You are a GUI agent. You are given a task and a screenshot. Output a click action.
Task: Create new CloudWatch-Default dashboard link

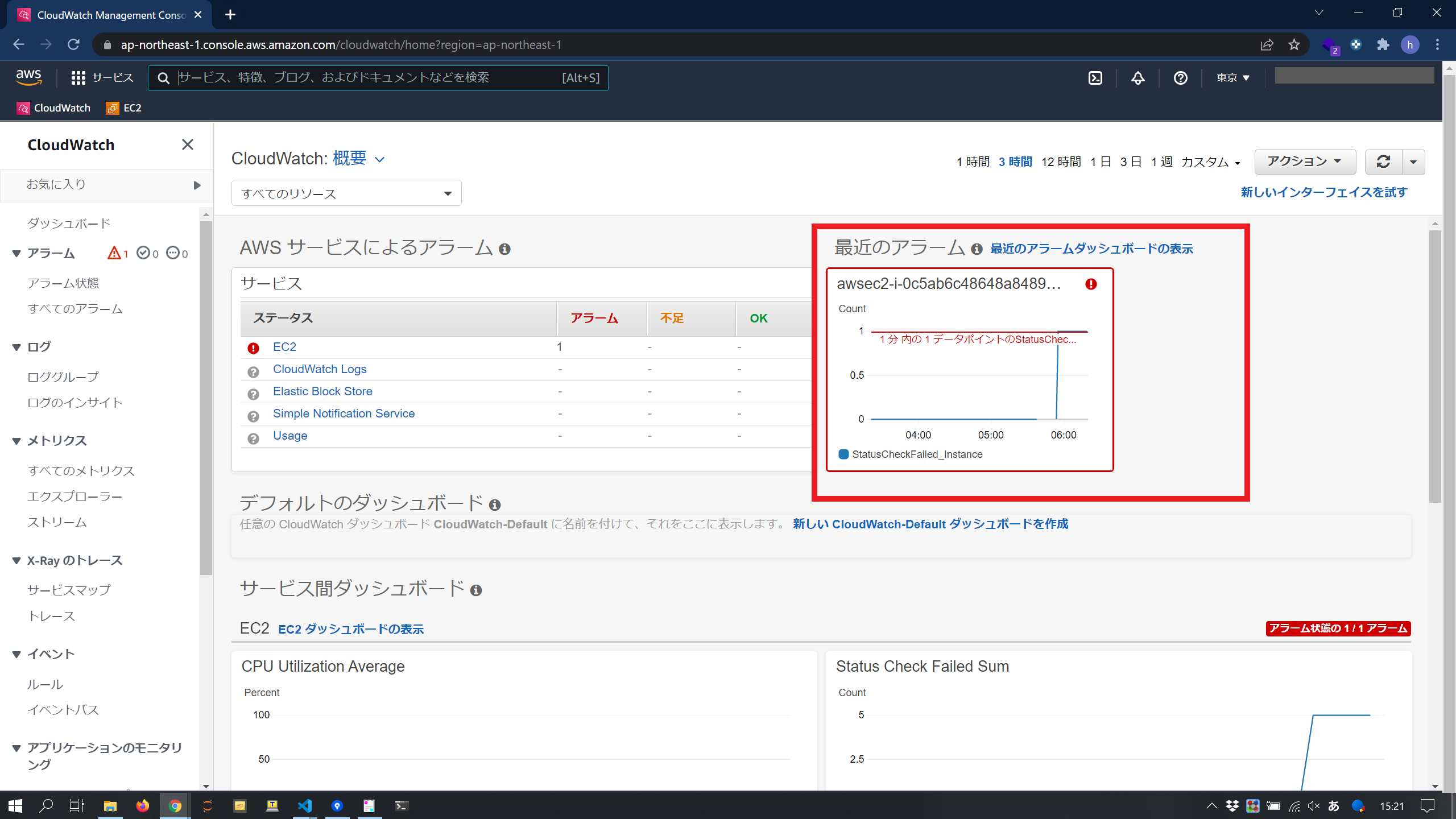[x=930, y=524]
